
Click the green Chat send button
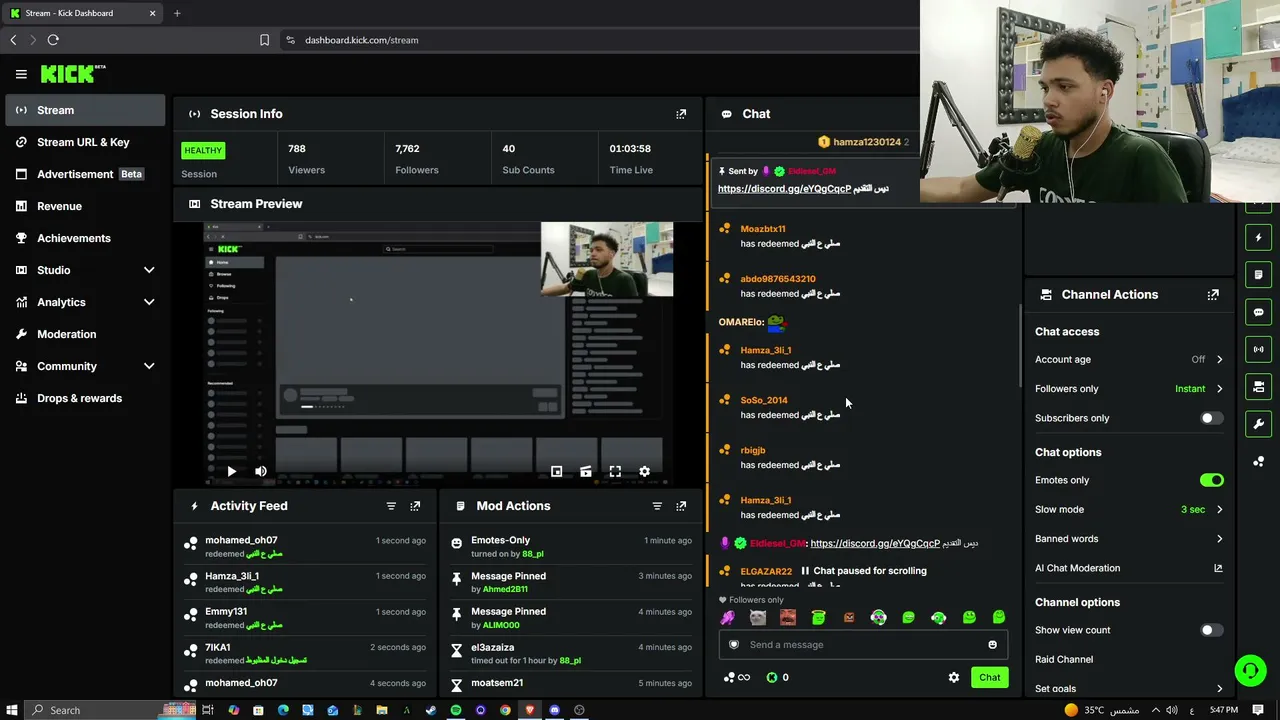pos(989,677)
